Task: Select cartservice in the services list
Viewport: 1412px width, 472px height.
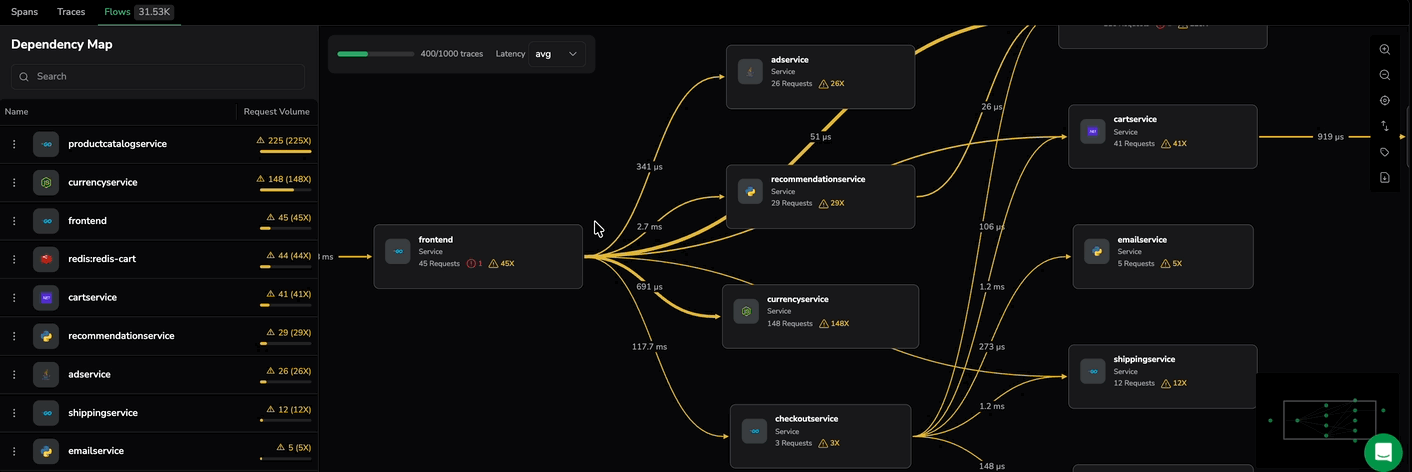Action: (x=92, y=297)
